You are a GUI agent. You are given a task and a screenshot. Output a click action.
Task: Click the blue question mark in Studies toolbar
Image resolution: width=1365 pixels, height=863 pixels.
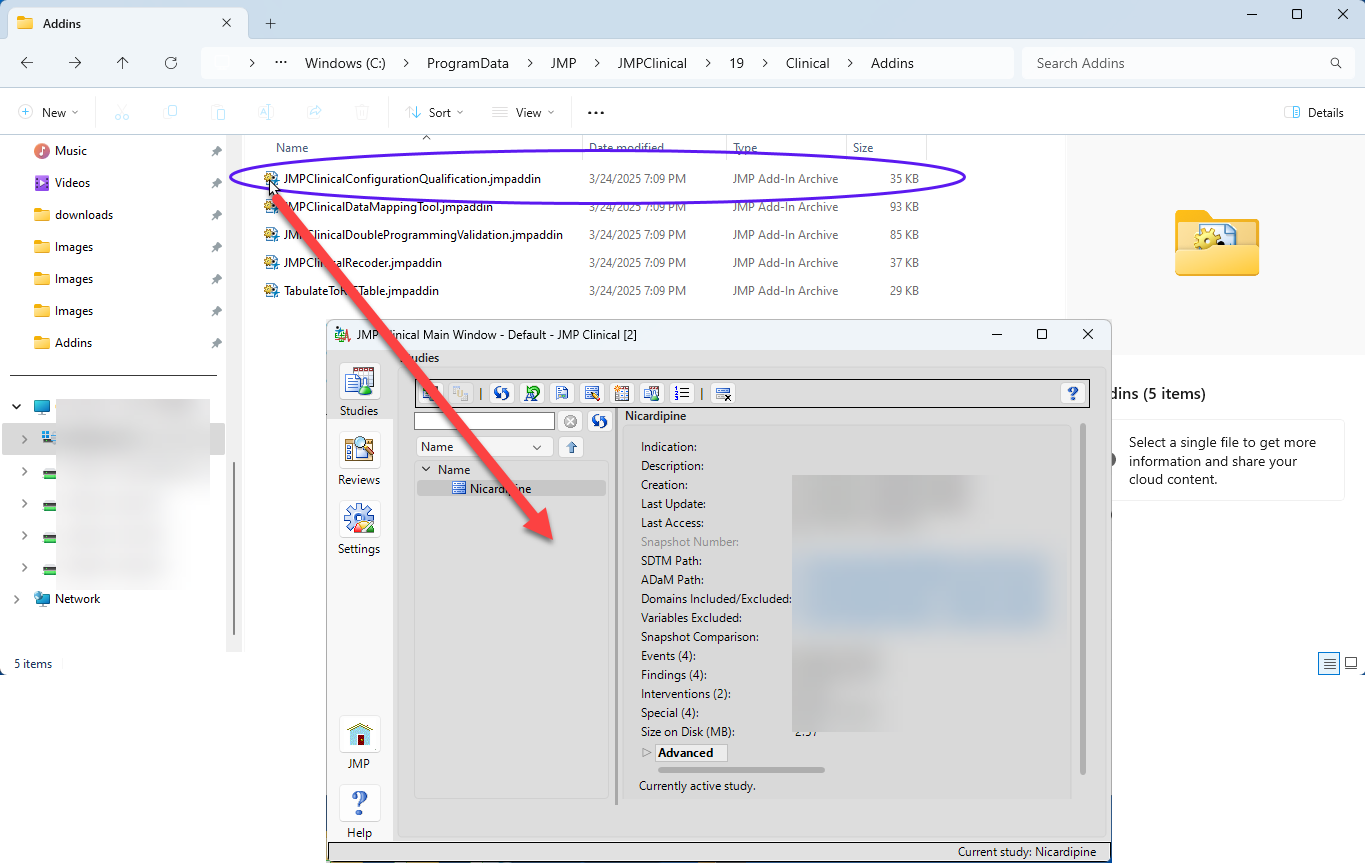pyautogui.click(x=1073, y=393)
